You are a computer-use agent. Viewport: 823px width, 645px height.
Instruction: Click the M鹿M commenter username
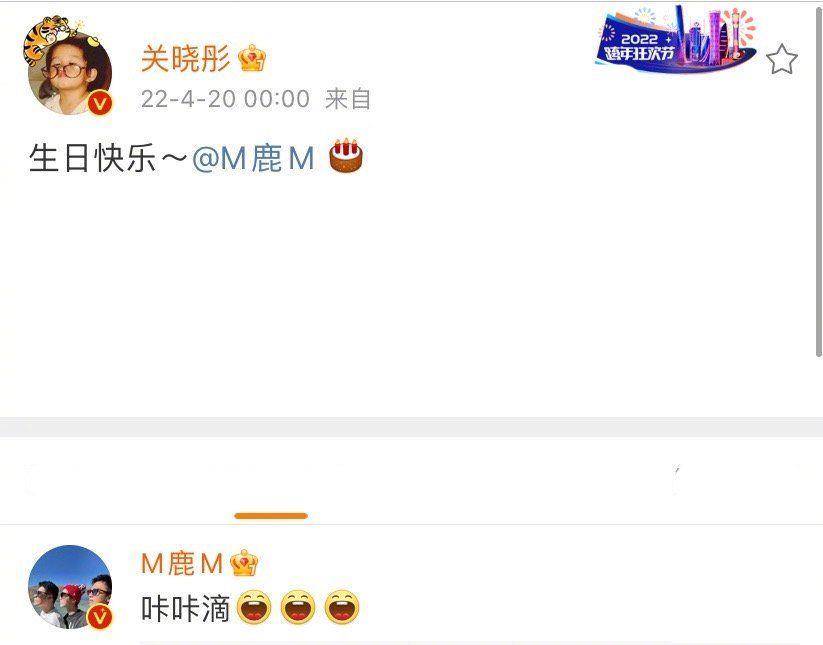[182, 563]
